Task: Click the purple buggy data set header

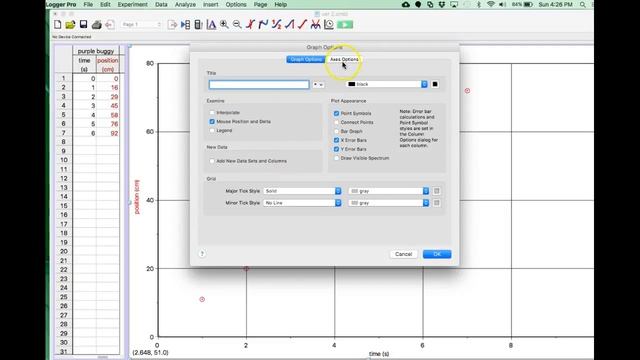Action: click(96, 51)
